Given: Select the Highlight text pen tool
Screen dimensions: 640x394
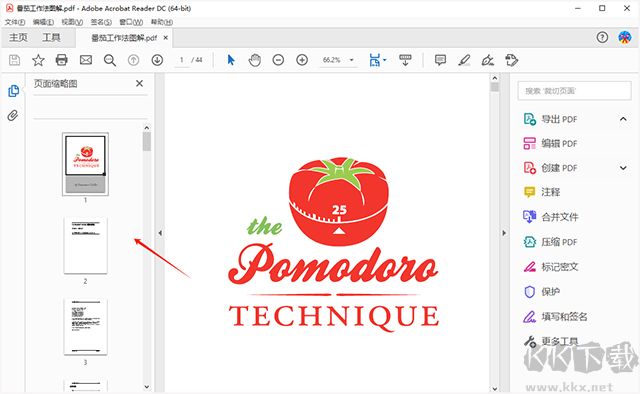Looking at the screenshot, I should tap(464, 60).
